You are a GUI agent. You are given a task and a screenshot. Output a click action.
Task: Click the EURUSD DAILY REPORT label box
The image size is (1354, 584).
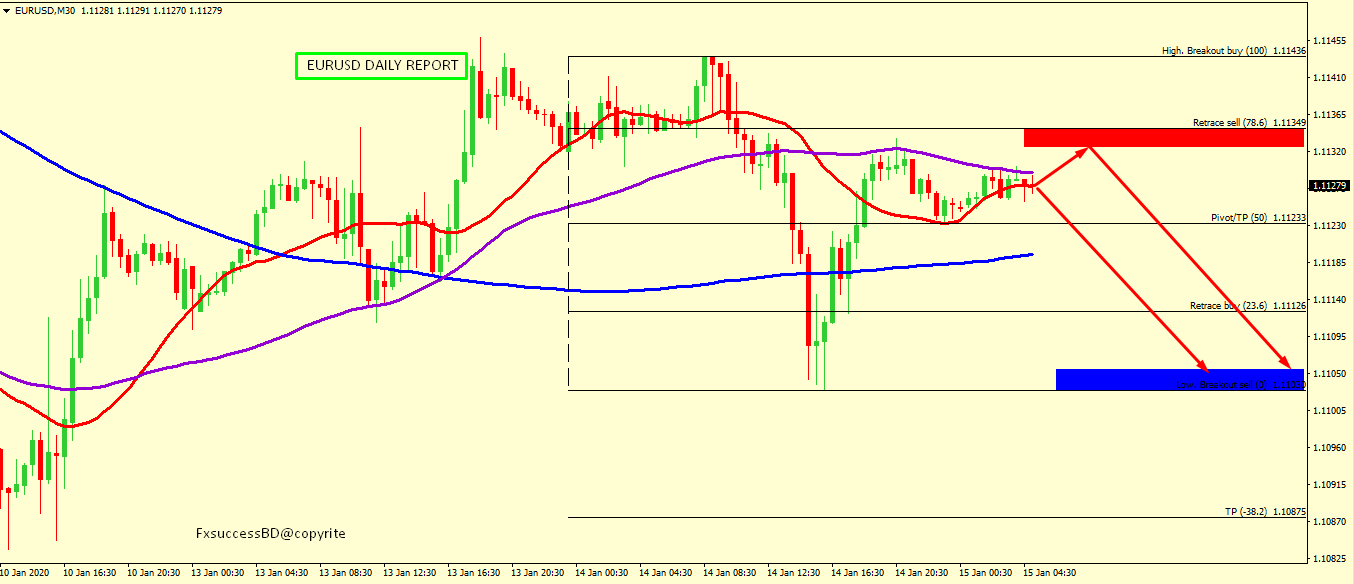(382, 66)
